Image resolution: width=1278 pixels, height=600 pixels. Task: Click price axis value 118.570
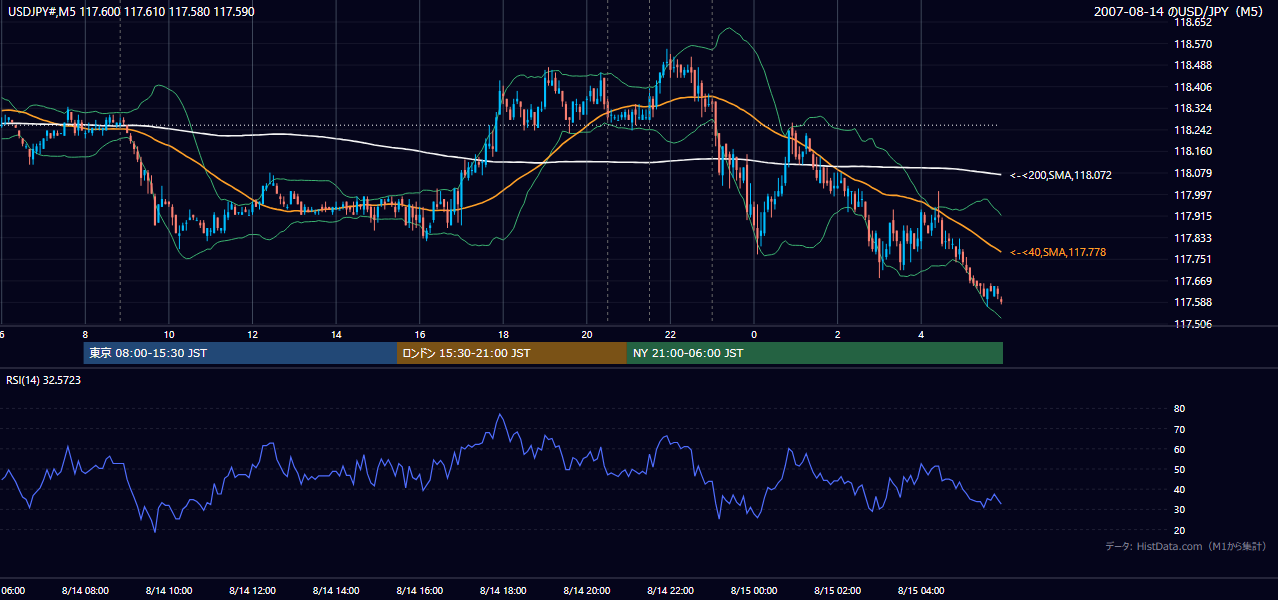[1192, 44]
